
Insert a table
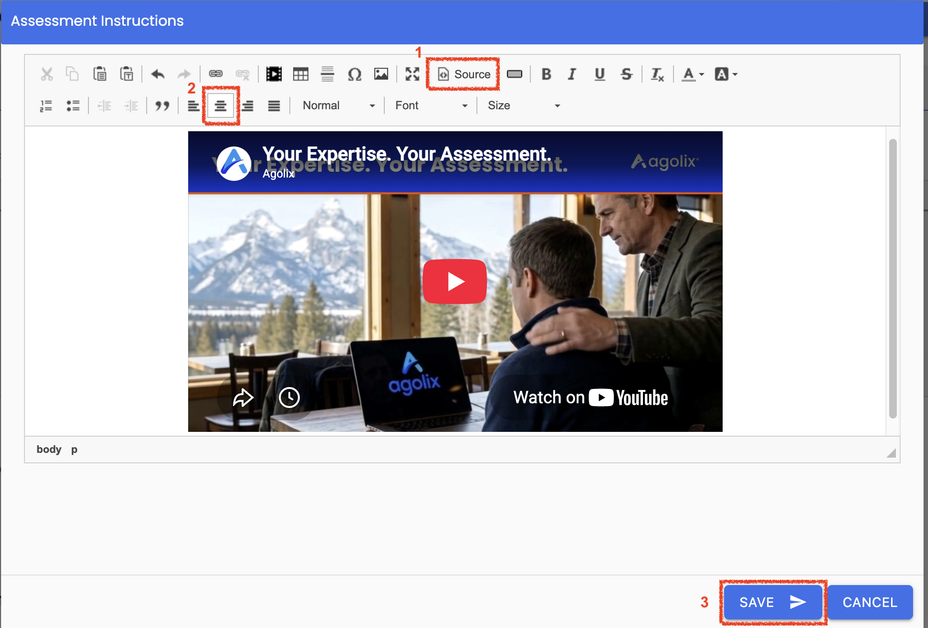click(x=301, y=74)
